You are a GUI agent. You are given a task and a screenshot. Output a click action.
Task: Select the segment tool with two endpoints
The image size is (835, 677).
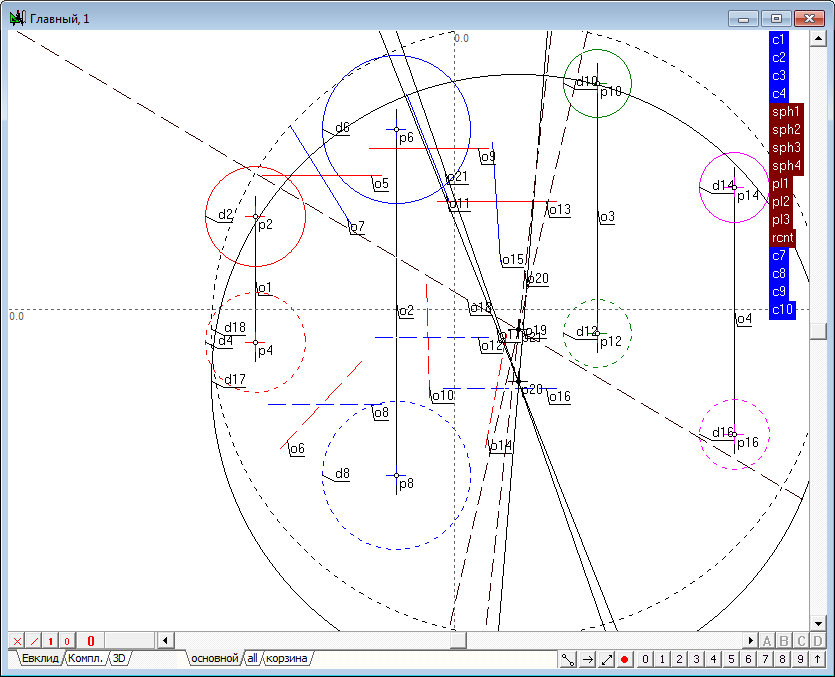coord(568,659)
